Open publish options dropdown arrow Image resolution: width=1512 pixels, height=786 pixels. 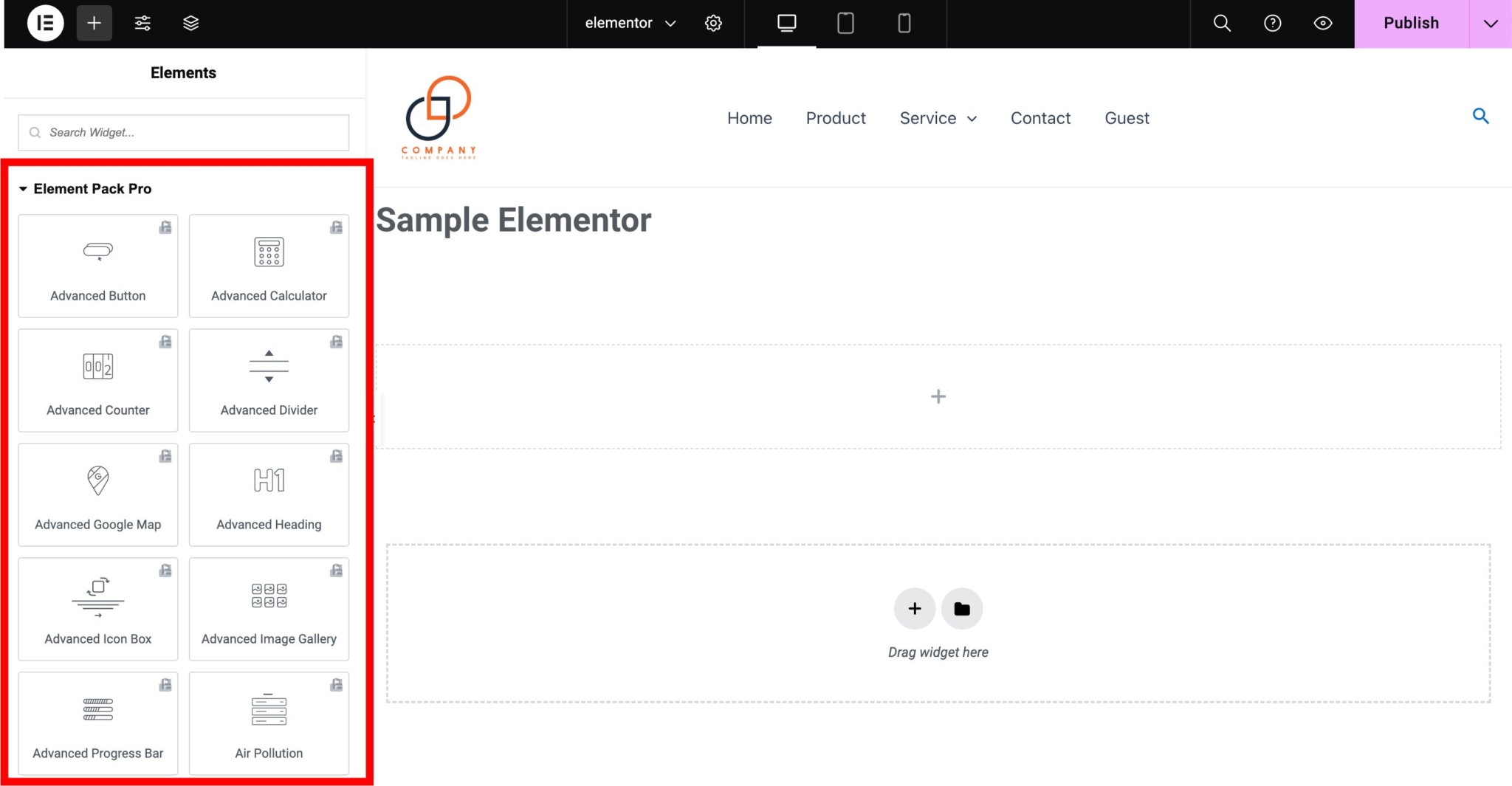click(1491, 23)
